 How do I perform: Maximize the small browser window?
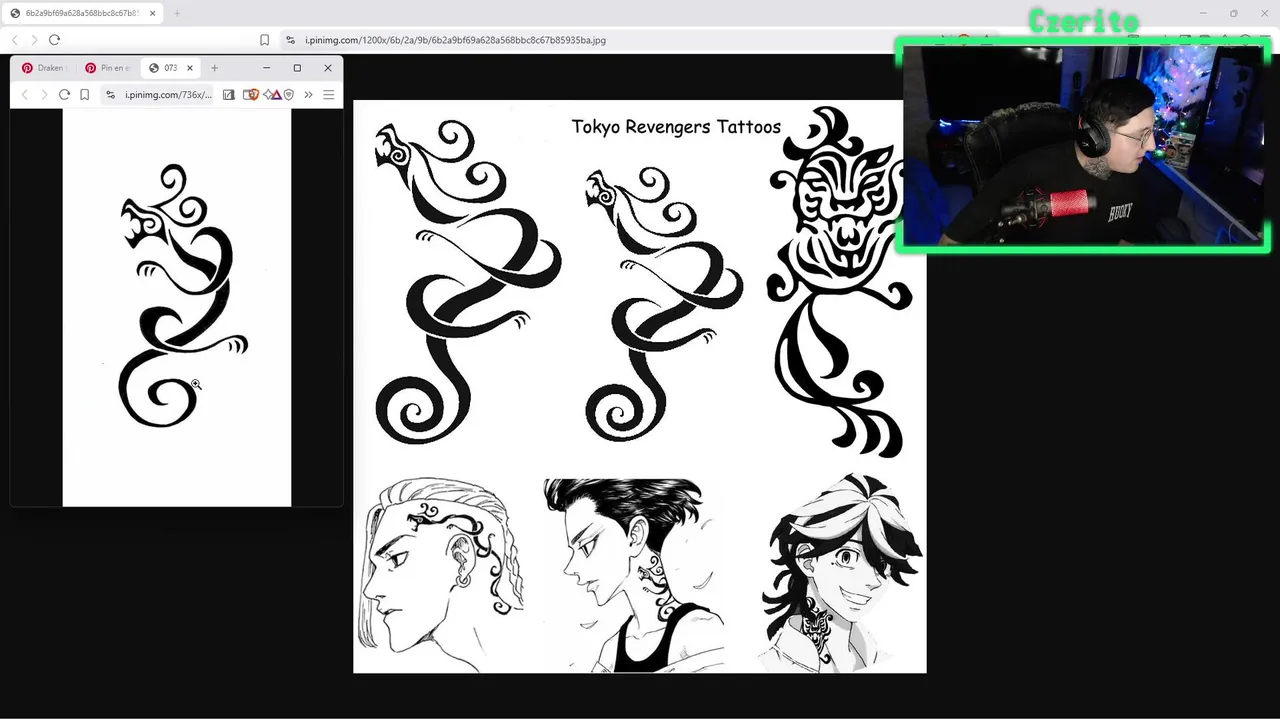pyautogui.click(x=297, y=68)
